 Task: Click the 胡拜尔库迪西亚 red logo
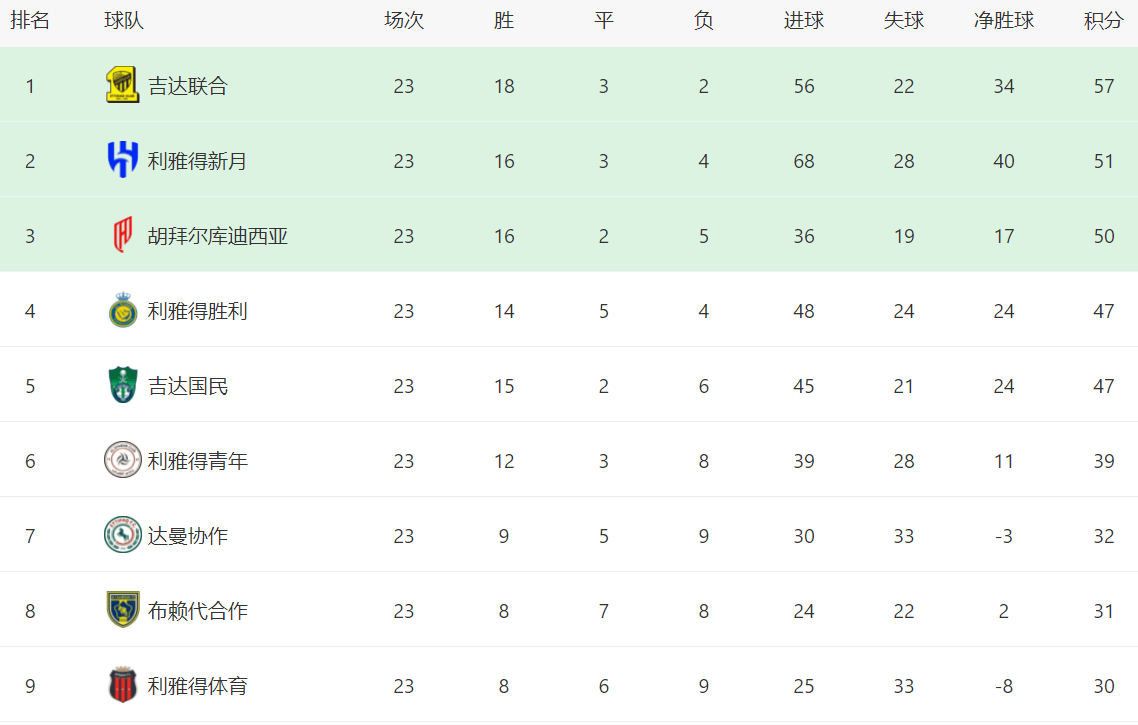[x=122, y=236]
